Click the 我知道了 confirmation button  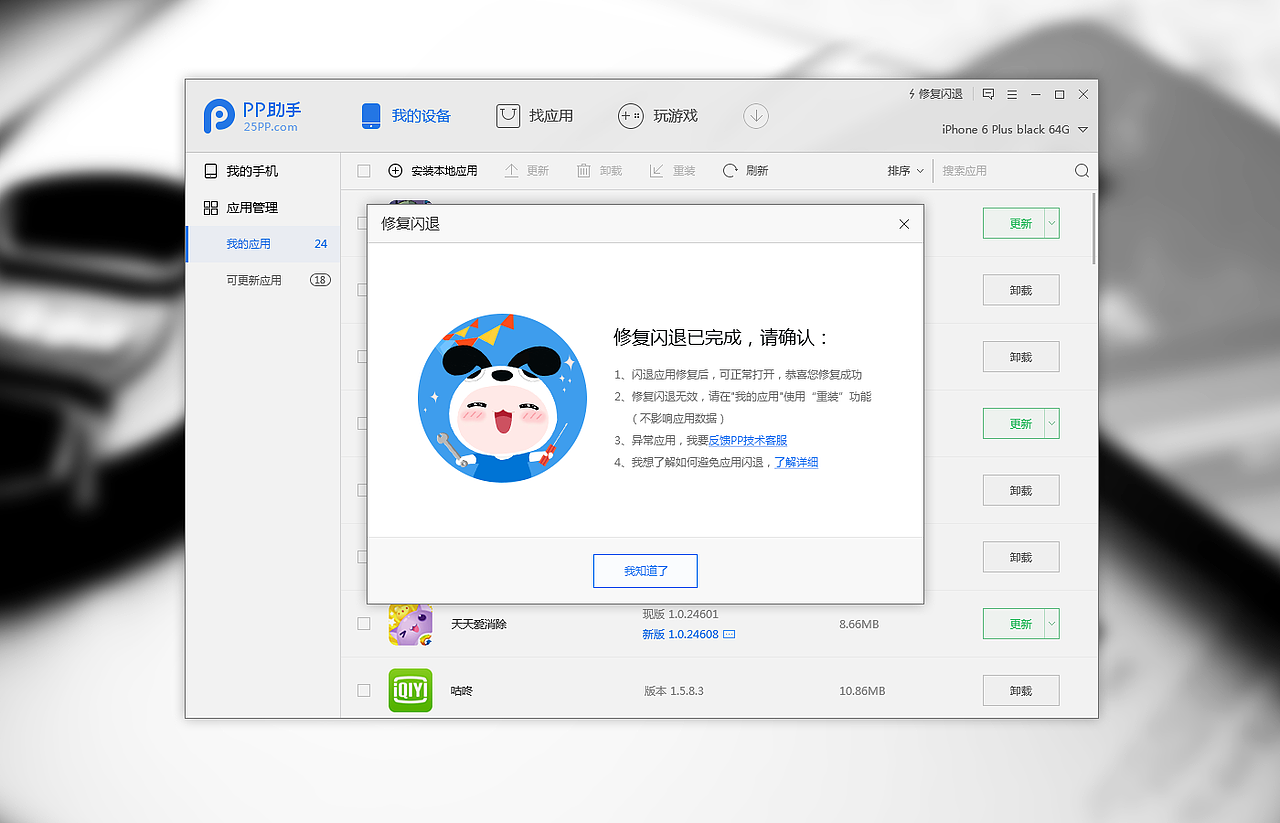pyautogui.click(x=645, y=570)
